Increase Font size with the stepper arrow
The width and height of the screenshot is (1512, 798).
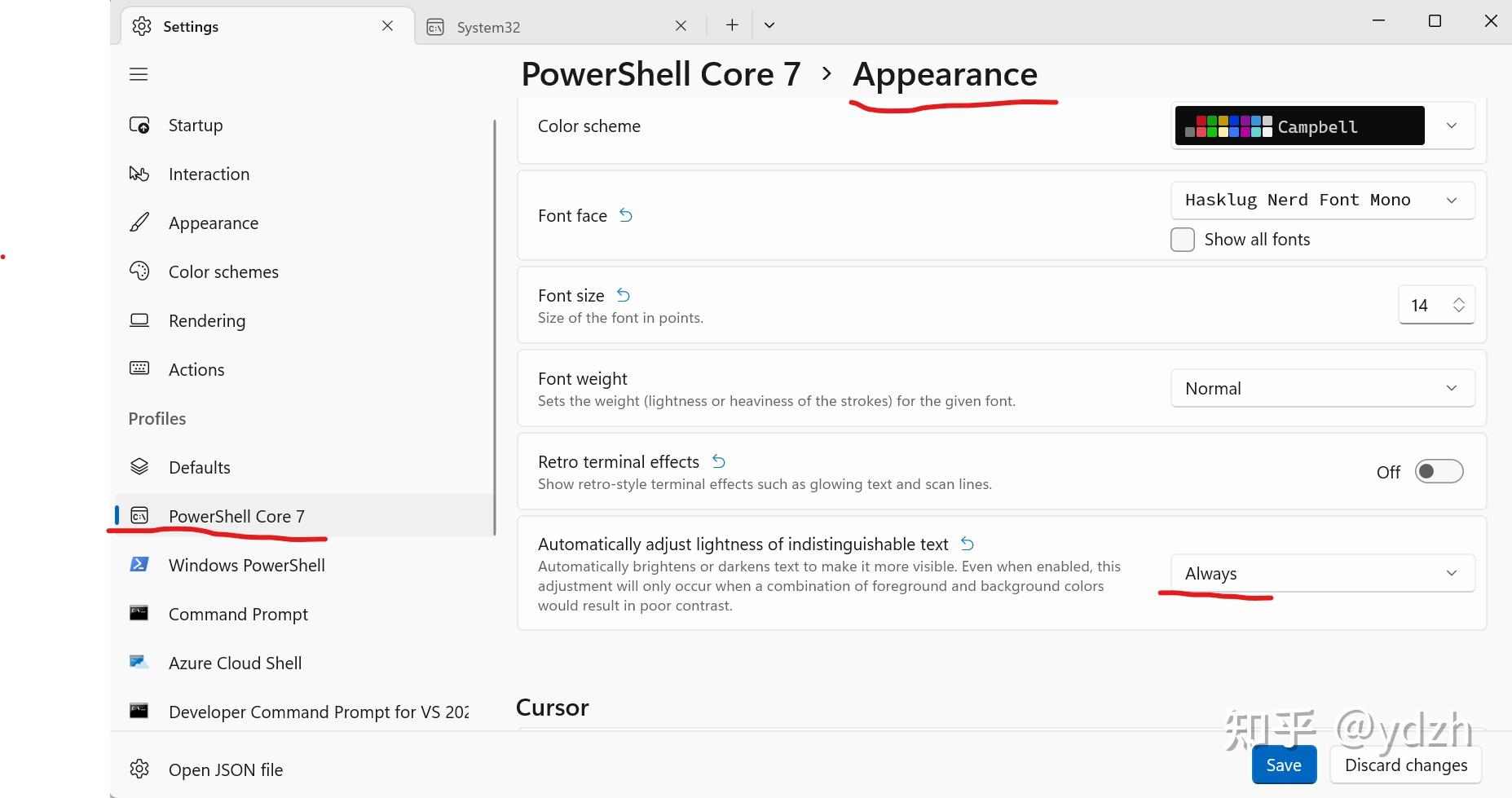[1459, 298]
